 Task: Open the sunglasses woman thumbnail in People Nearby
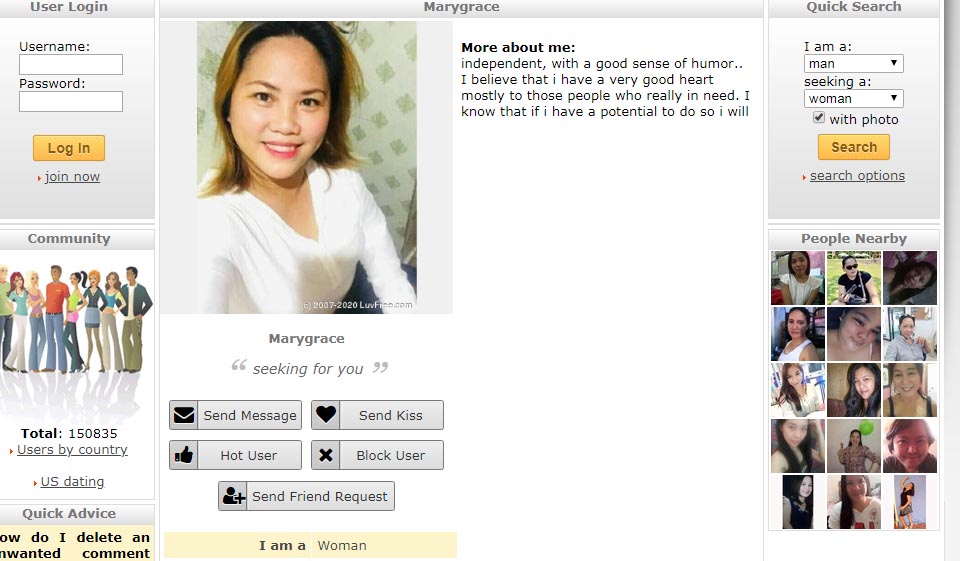[x=853, y=277]
